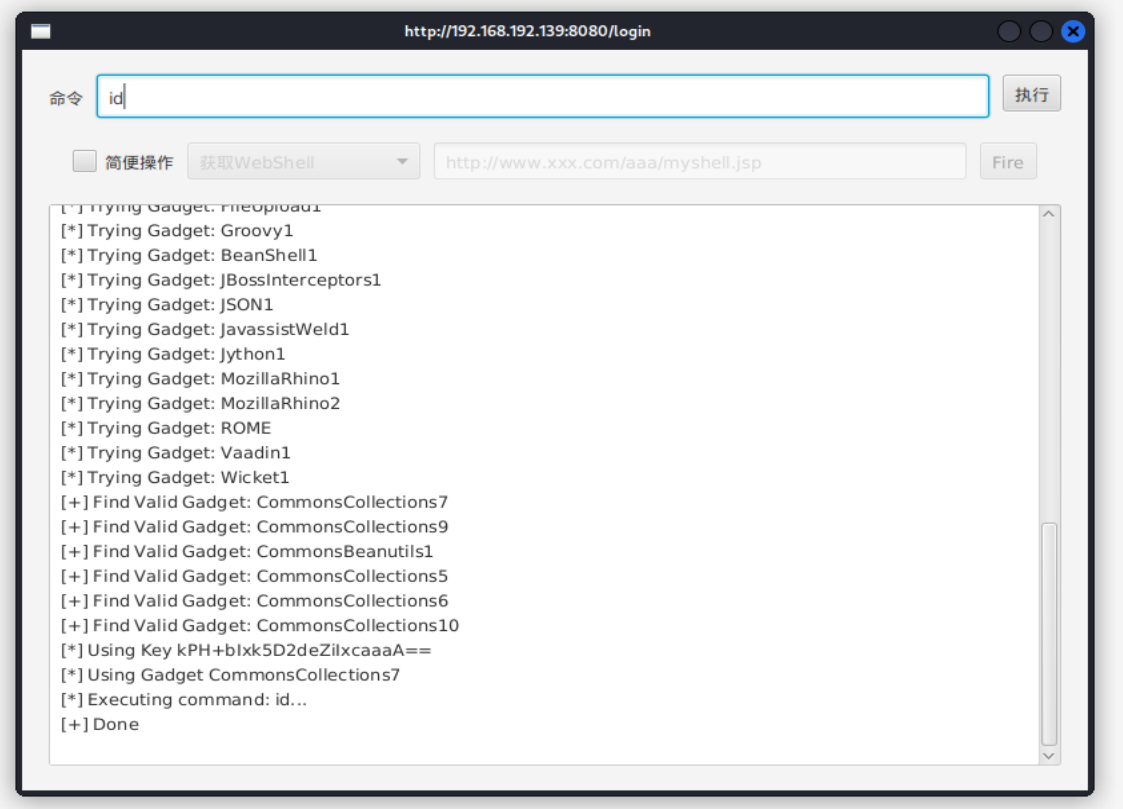Click the scrollbar up arrow in the log

tap(1049, 214)
